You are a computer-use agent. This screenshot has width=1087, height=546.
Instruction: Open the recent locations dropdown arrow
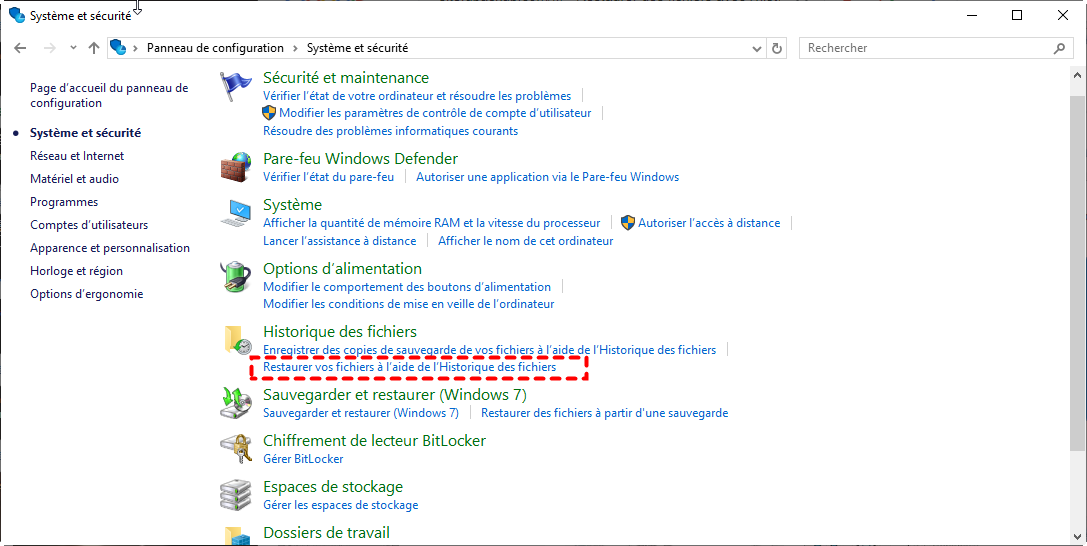[x=73, y=48]
